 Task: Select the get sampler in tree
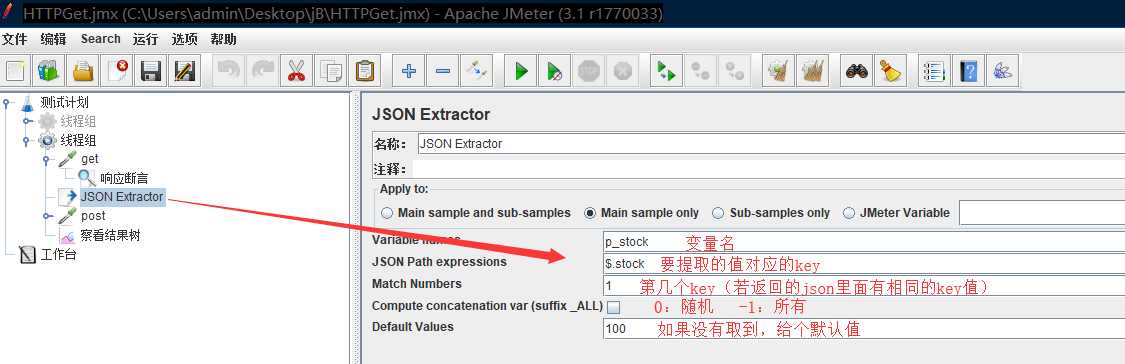pyautogui.click(x=90, y=159)
